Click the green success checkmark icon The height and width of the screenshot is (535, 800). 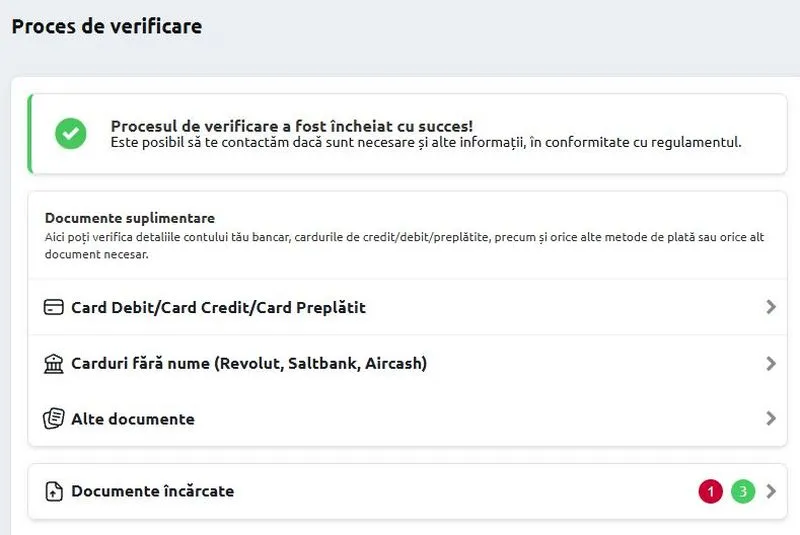70,134
